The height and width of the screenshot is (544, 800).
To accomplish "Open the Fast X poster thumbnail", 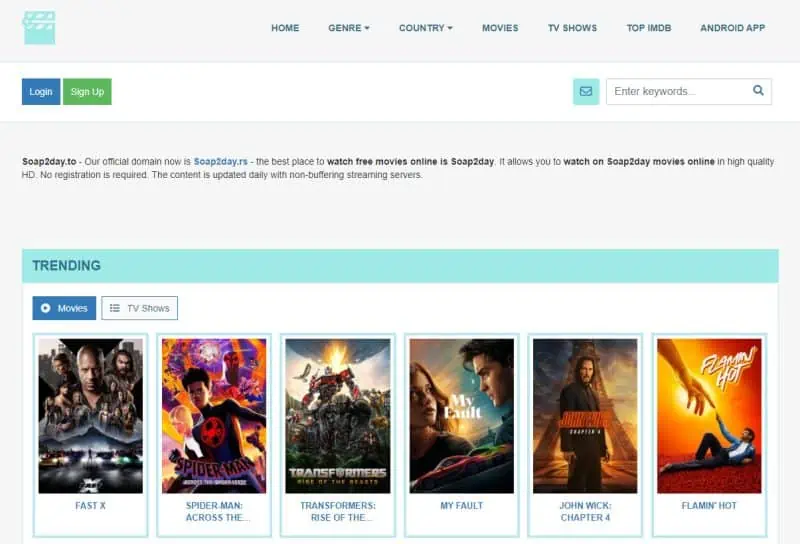I will [x=90, y=416].
